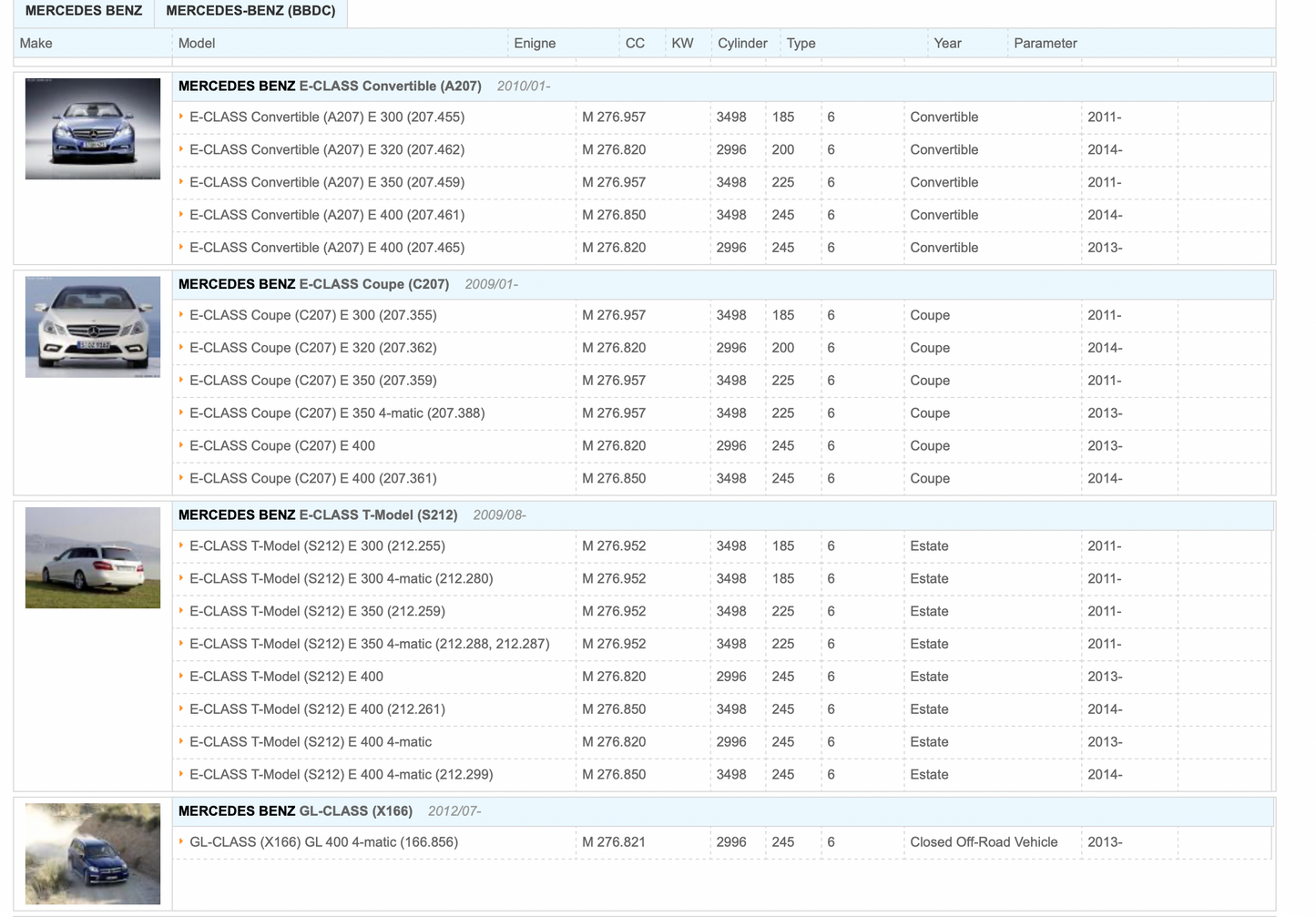The image size is (1316, 917).
Task: Select engine M 276.821 in GL-CLASS row
Action: pyautogui.click(x=614, y=842)
